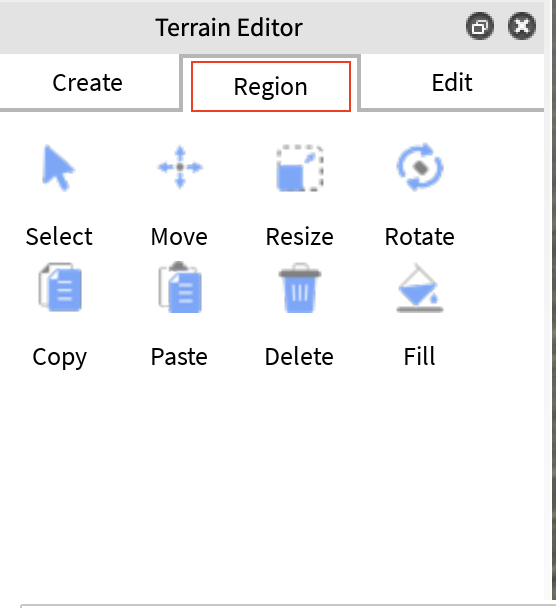
Task: Click the "Delete" text label
Action: (299, 356)
